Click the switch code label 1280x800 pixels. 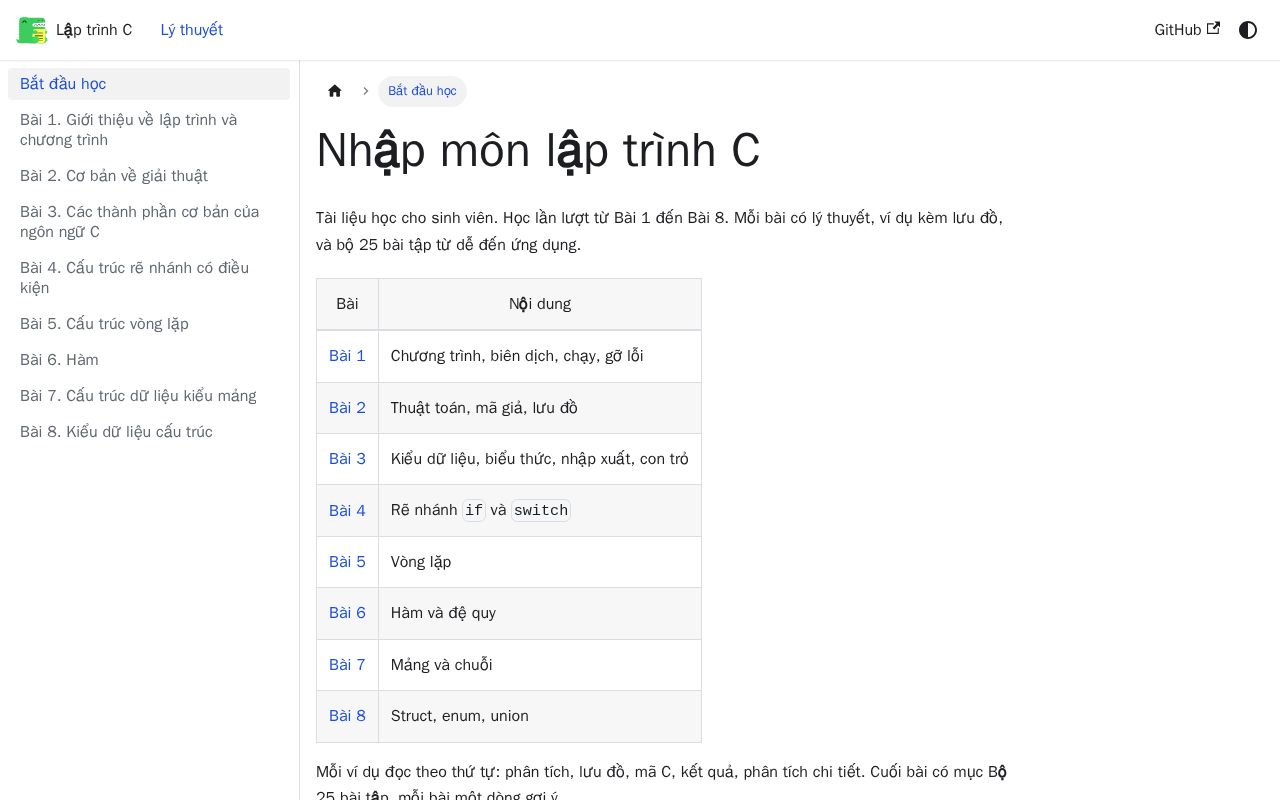pyautogui.click(x=541, y=511)
